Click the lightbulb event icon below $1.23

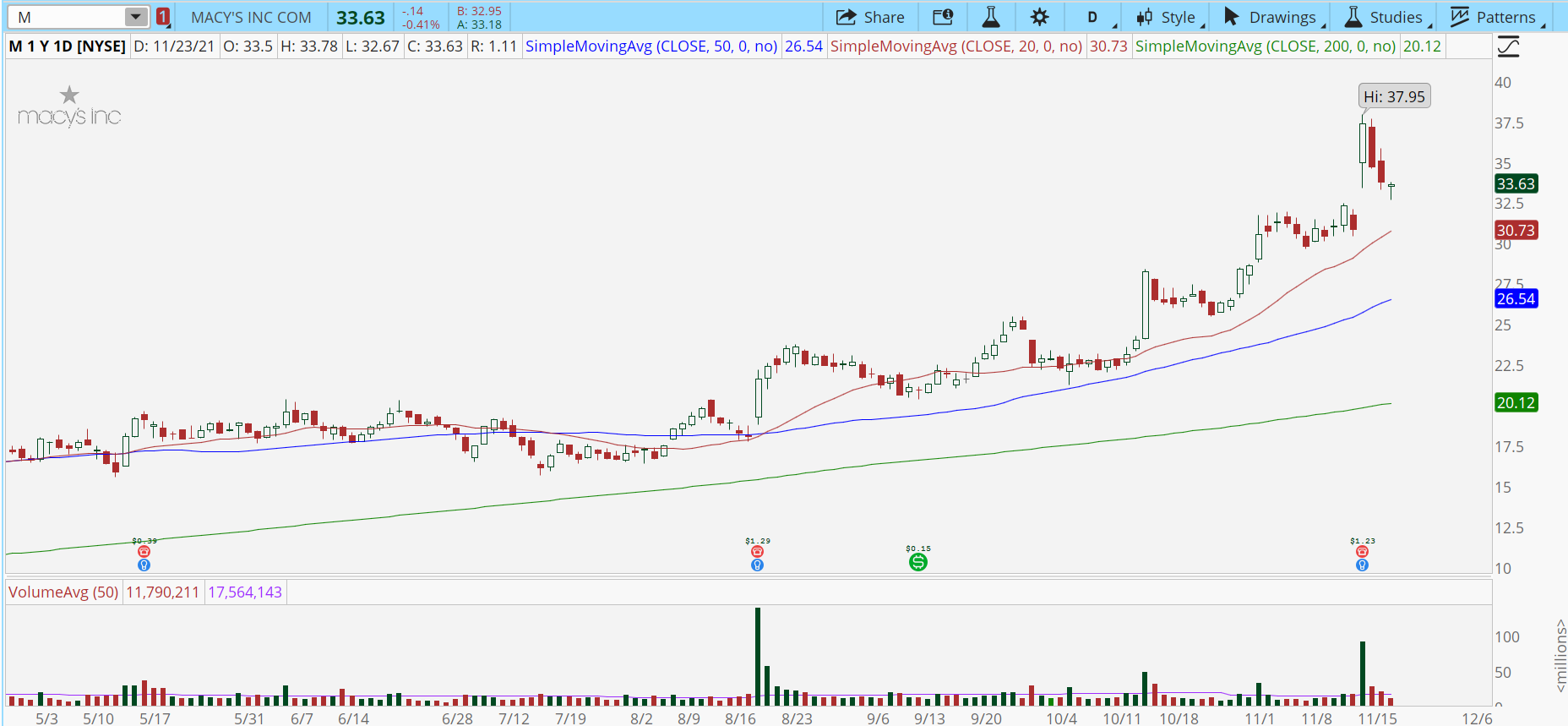pyautogui.click(x=1362, y=565)
